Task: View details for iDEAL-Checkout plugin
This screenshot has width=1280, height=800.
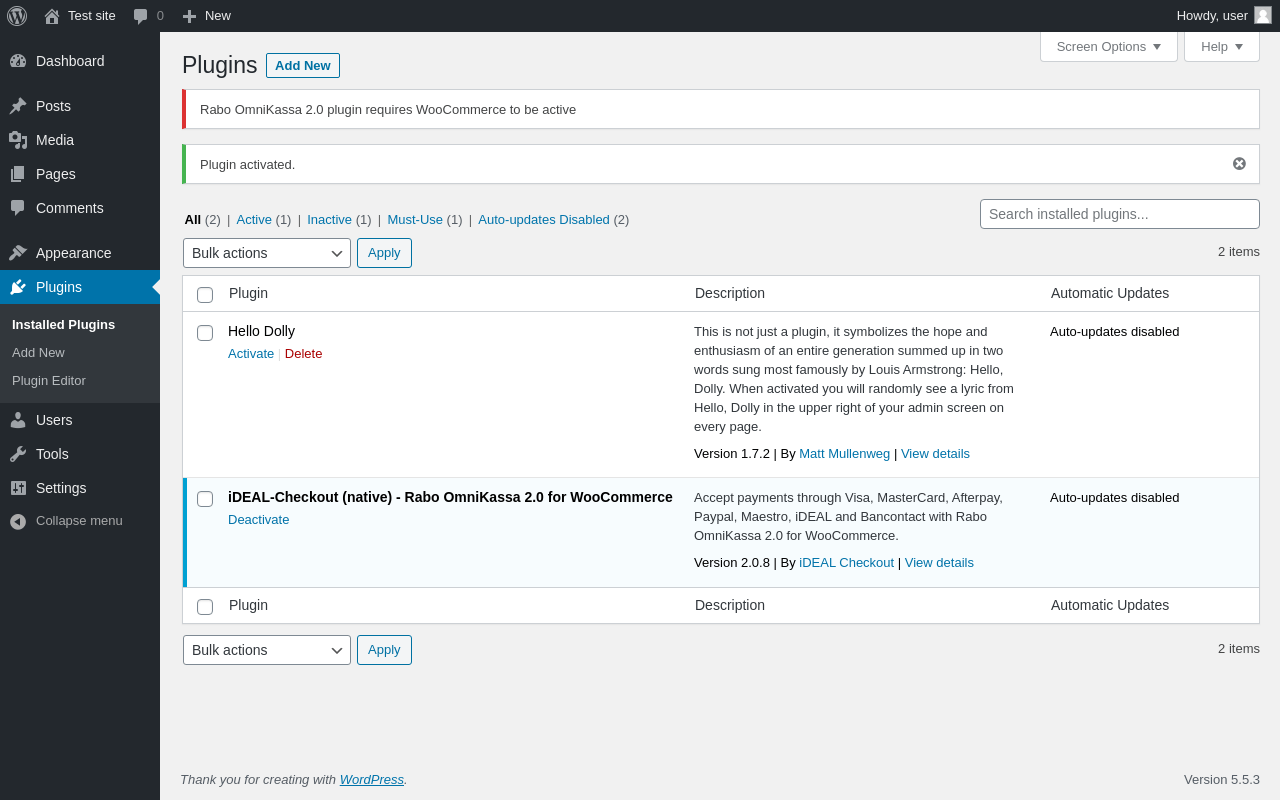Action: pos(939,563)
